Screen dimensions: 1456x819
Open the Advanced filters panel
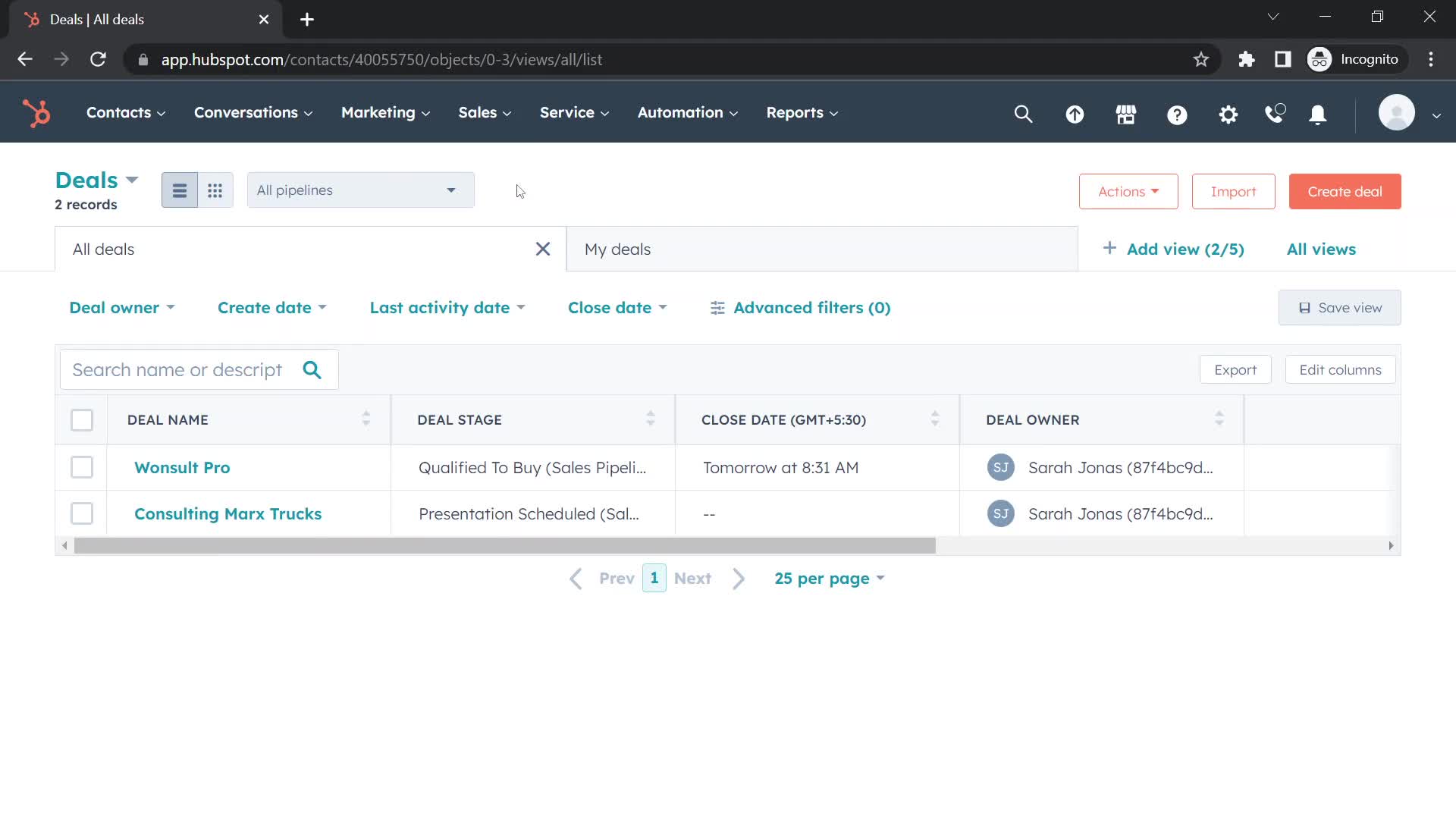coord(800,307)
